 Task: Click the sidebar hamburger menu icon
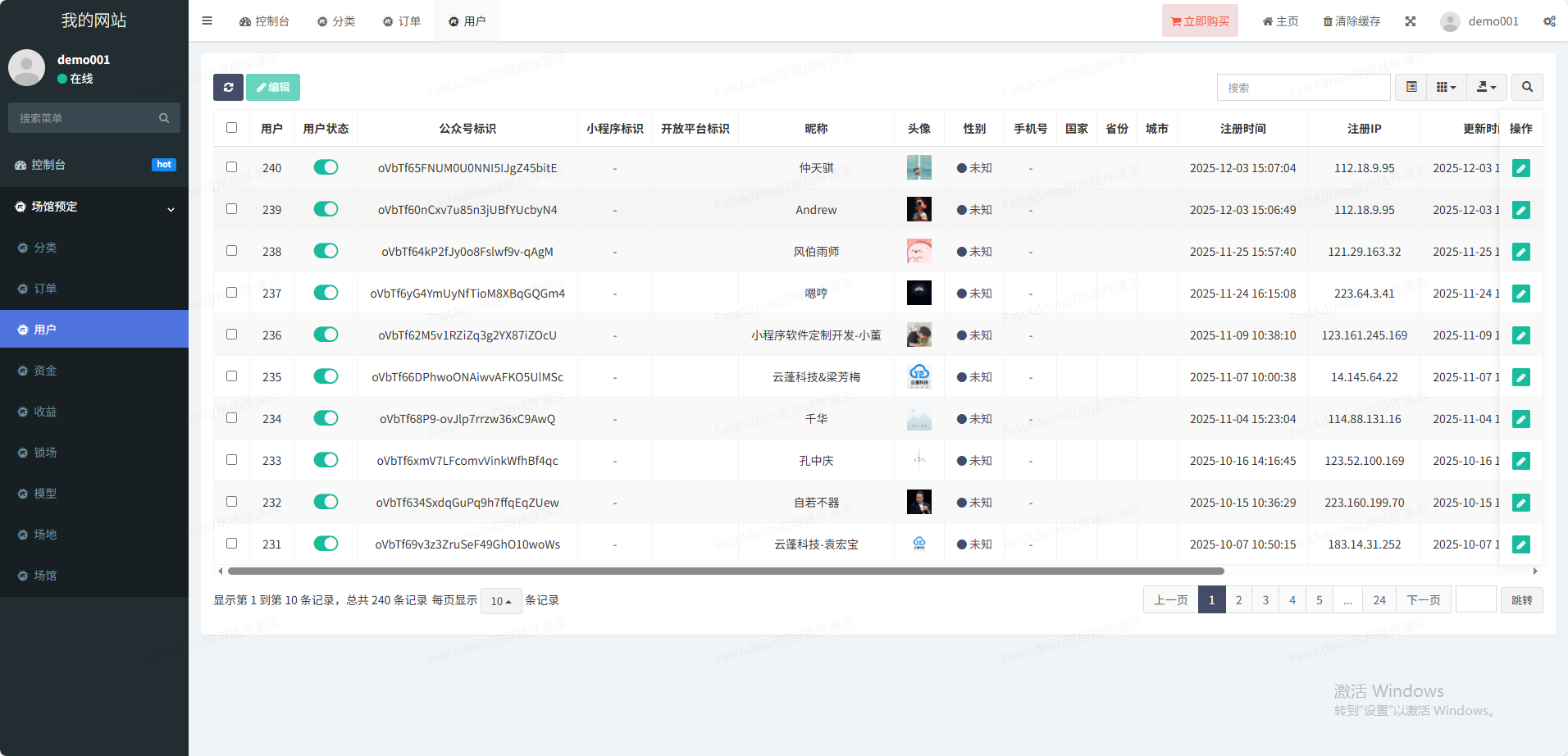coord(207,21)
